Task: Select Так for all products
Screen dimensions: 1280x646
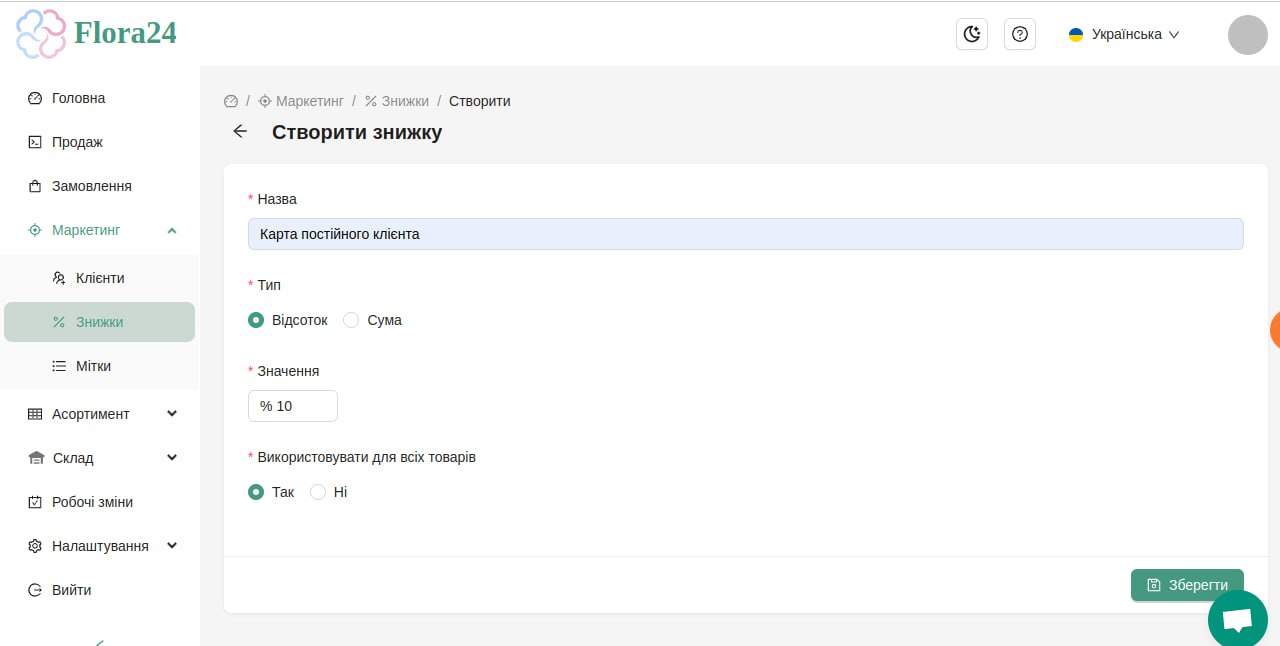Action: pyautogui.click(x=256, y=492)
